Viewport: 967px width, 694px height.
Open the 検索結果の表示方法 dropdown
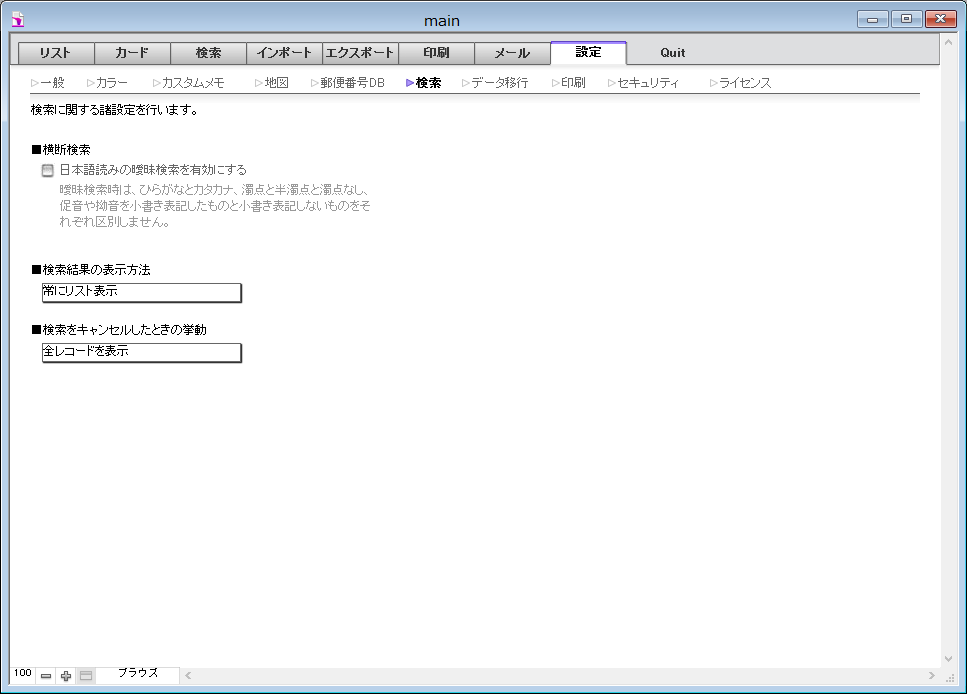coord(141,292)
